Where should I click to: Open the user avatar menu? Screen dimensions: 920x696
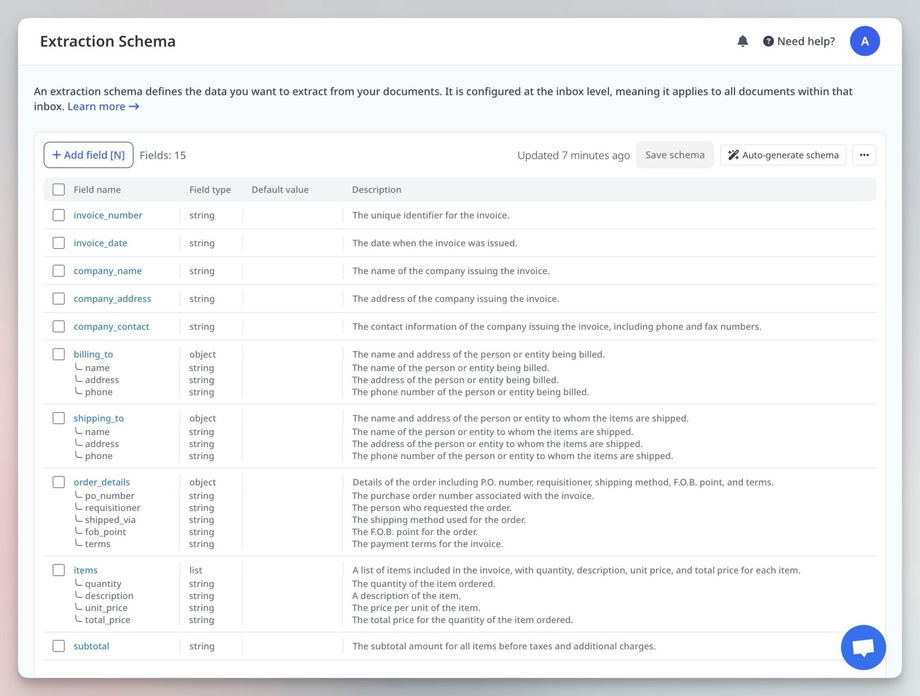click(x=864, y=41)
